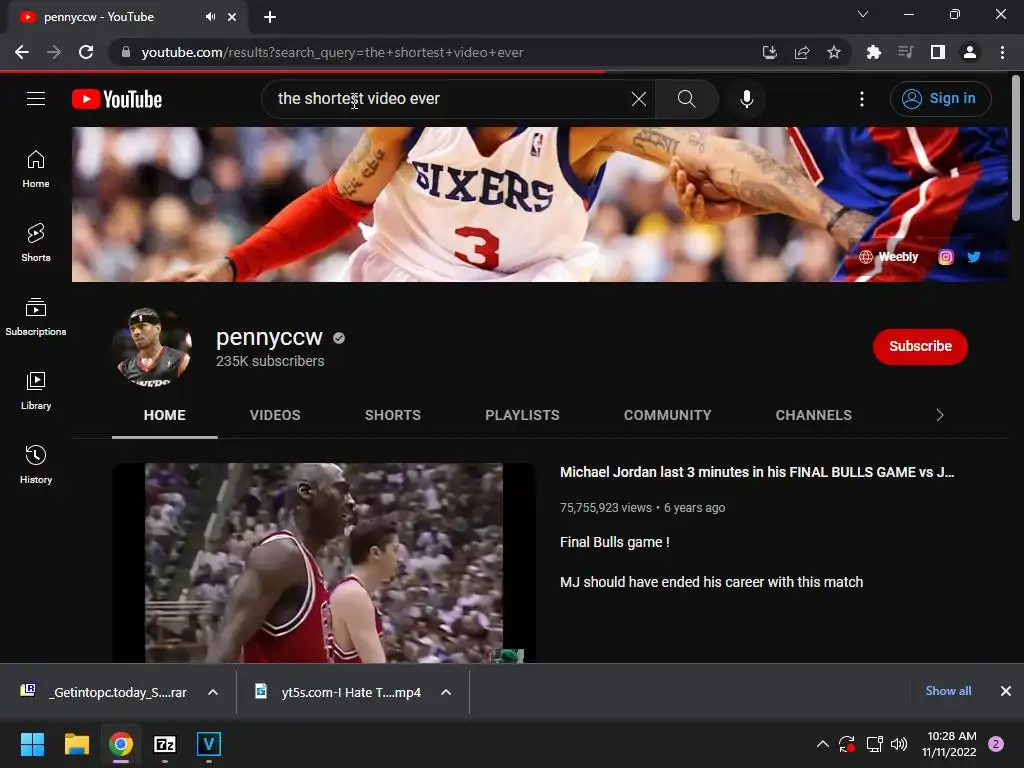The height and width of the screenshot is (768, 1024).
Task: Open the YouTube settings three-dot menu
Action: pyautogui.click(x=862, y=99)
